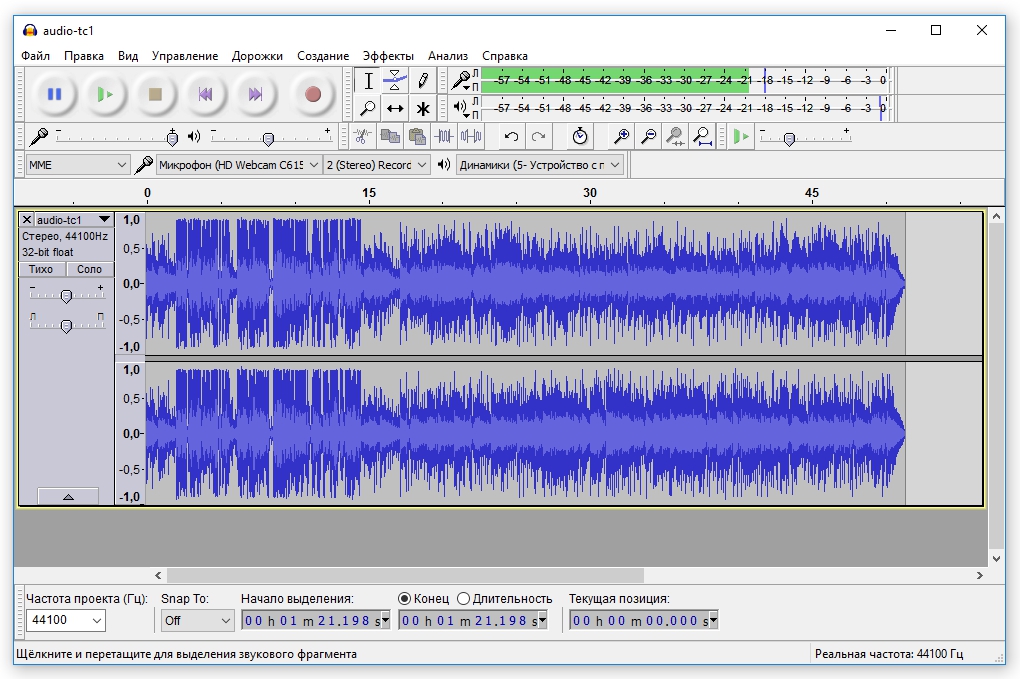Choose the Time Shift tool
This screenshot has width=1020, height=679.
[395, 109]
